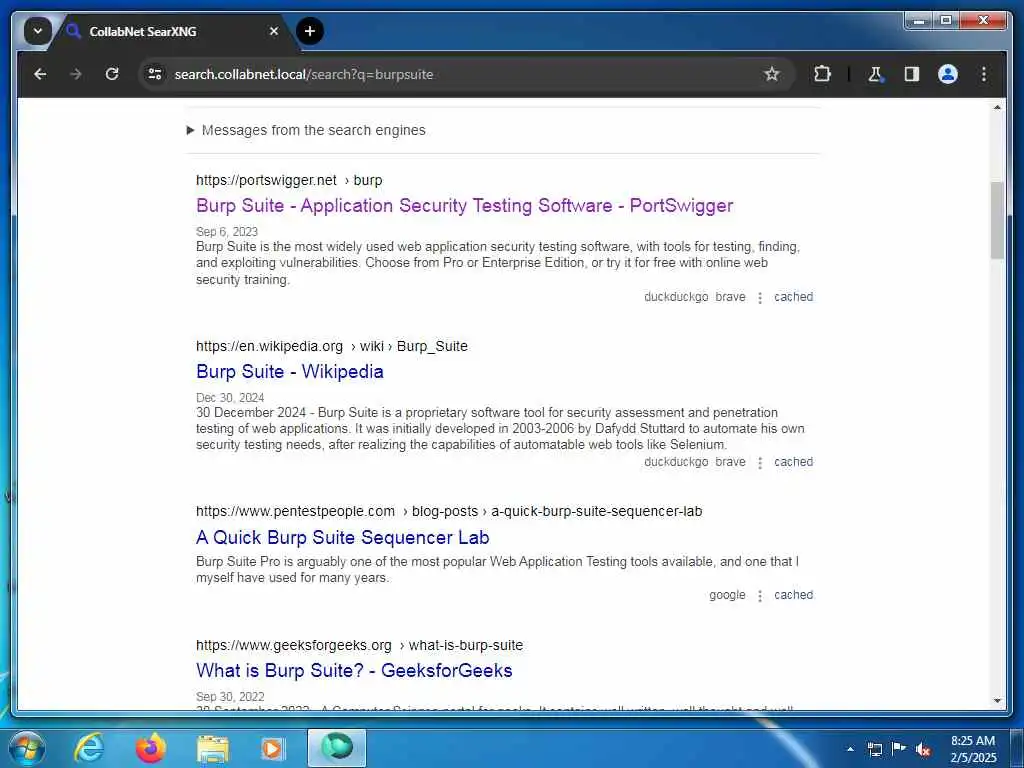Open more options dots for Sequencer Lab result
1024x768 pixels.
[x=760, y=596]
